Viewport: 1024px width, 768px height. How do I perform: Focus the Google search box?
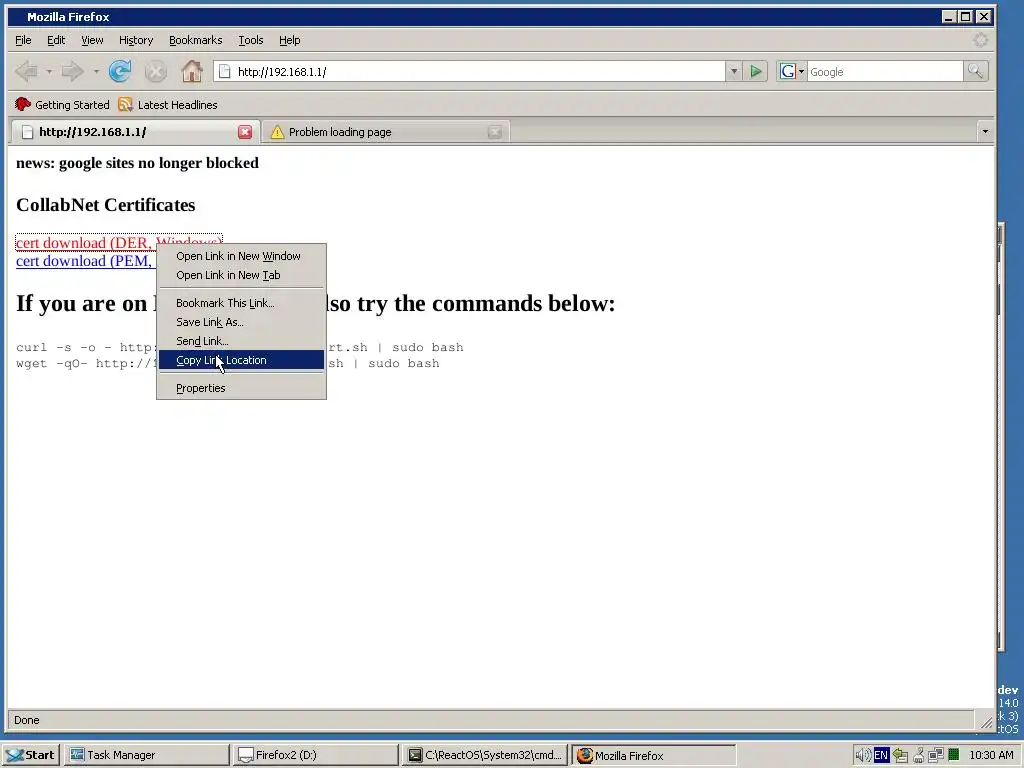pyautogui.click(x=885, y=72)
